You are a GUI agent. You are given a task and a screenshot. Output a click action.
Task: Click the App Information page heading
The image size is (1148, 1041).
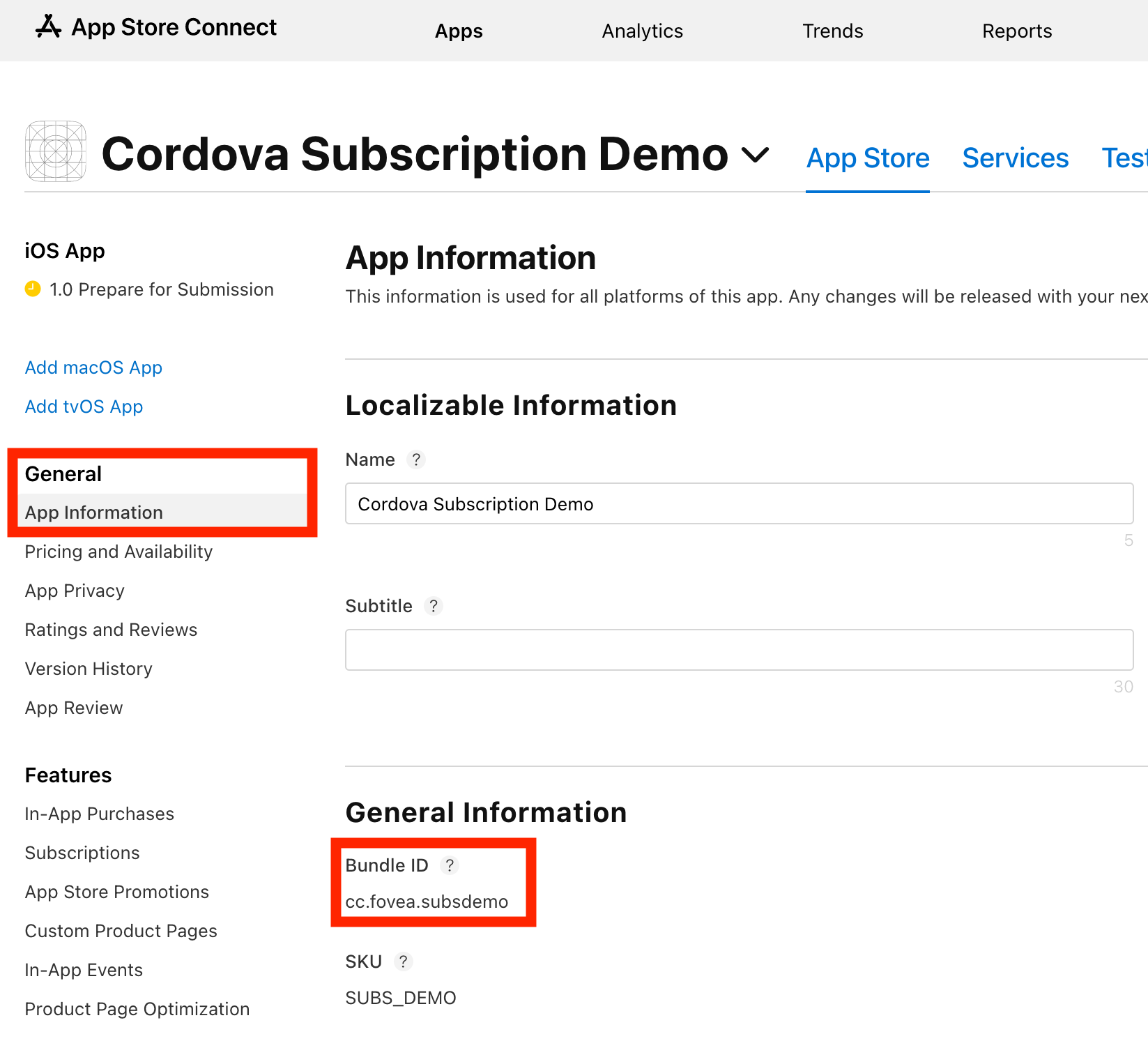[470, 258]
